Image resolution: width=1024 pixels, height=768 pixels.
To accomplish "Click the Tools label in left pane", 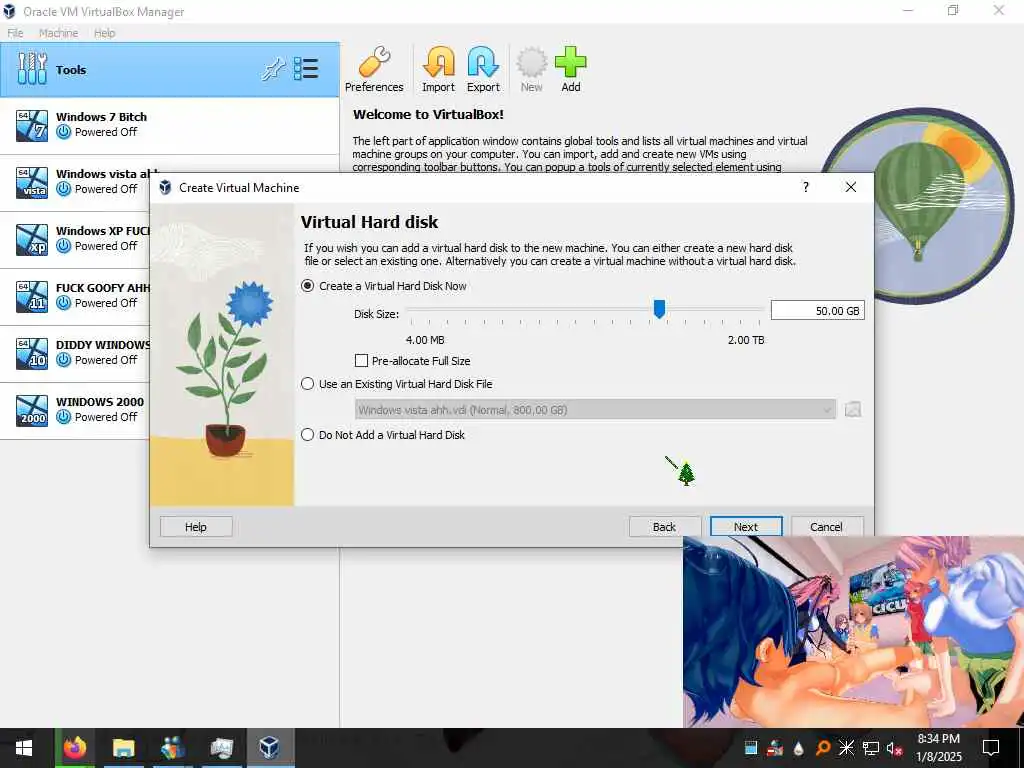I will click(x=71, y=70).
